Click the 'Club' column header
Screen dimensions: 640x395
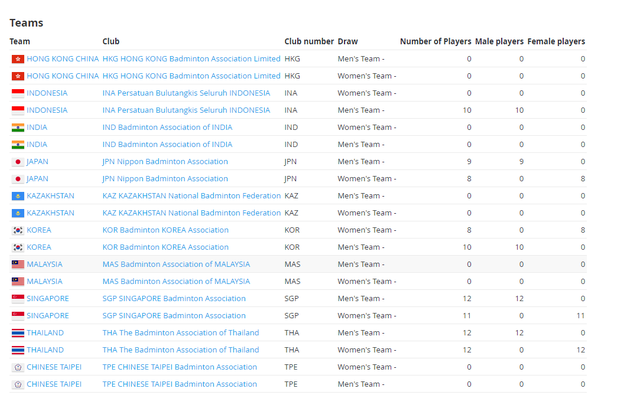(x=111, y=42)
